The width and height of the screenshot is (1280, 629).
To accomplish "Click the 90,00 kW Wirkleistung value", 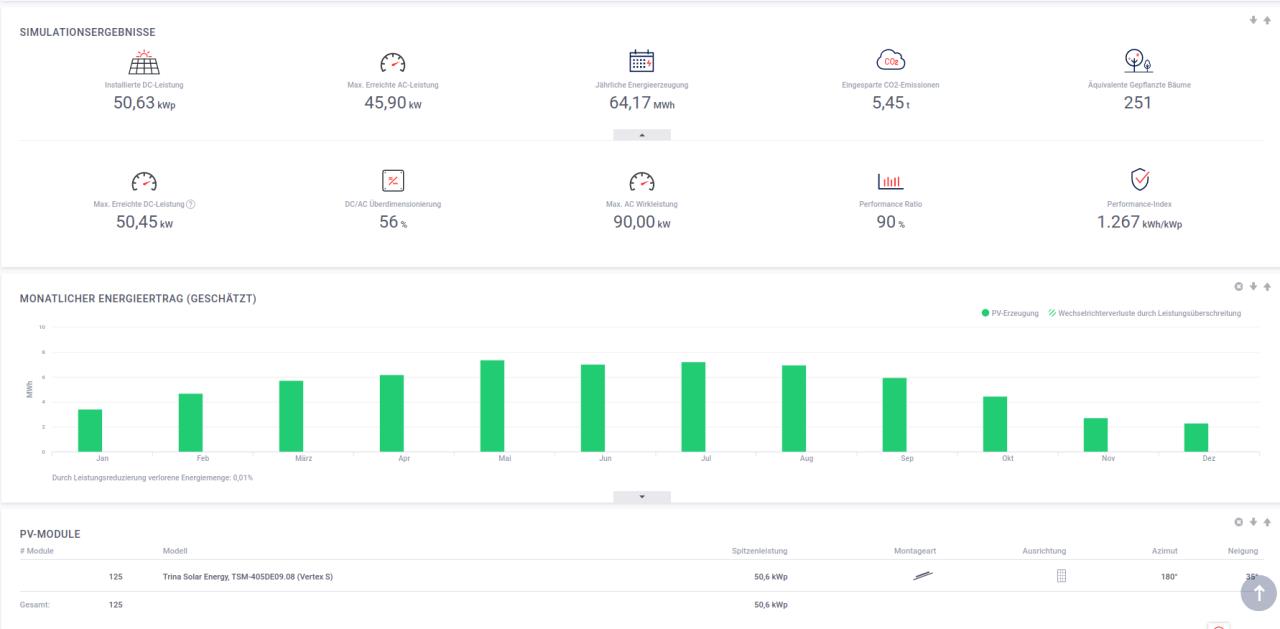I will [641, 222].
